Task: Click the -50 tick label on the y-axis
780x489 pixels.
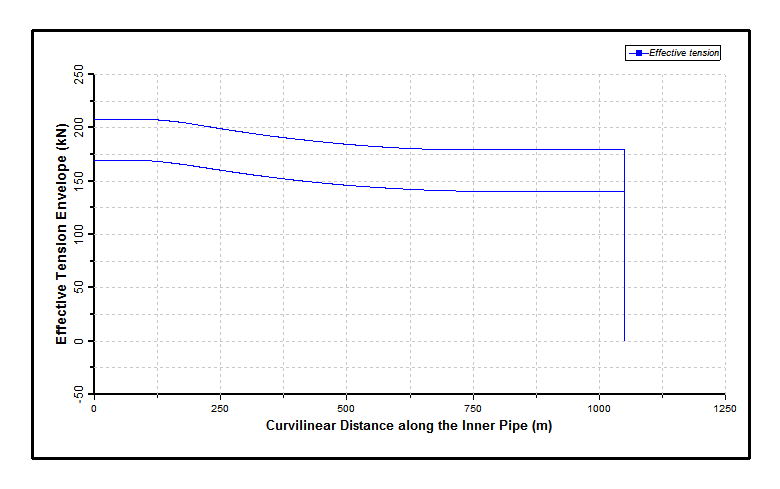Action: tap(80, 393)
